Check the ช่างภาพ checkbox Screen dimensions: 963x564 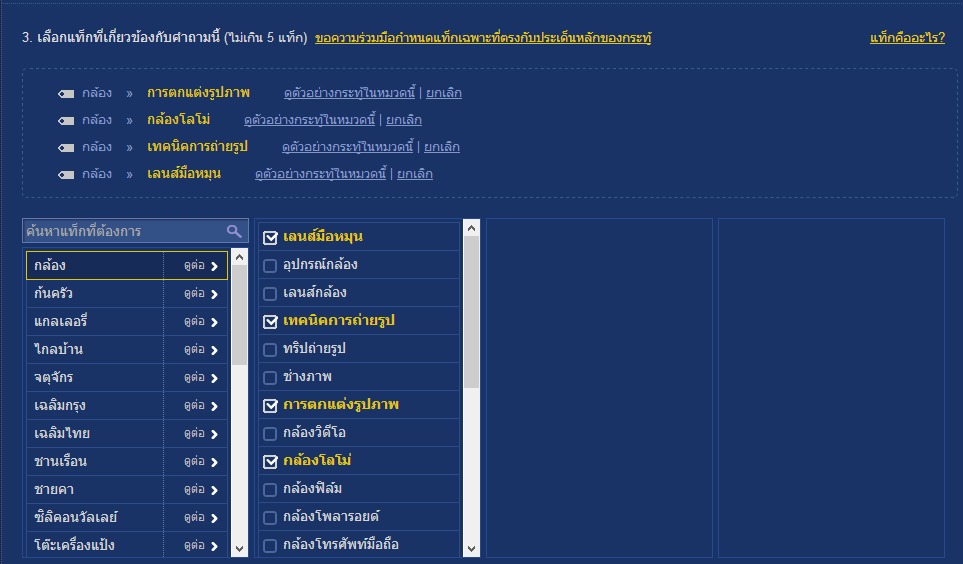(x=270, y=377)
